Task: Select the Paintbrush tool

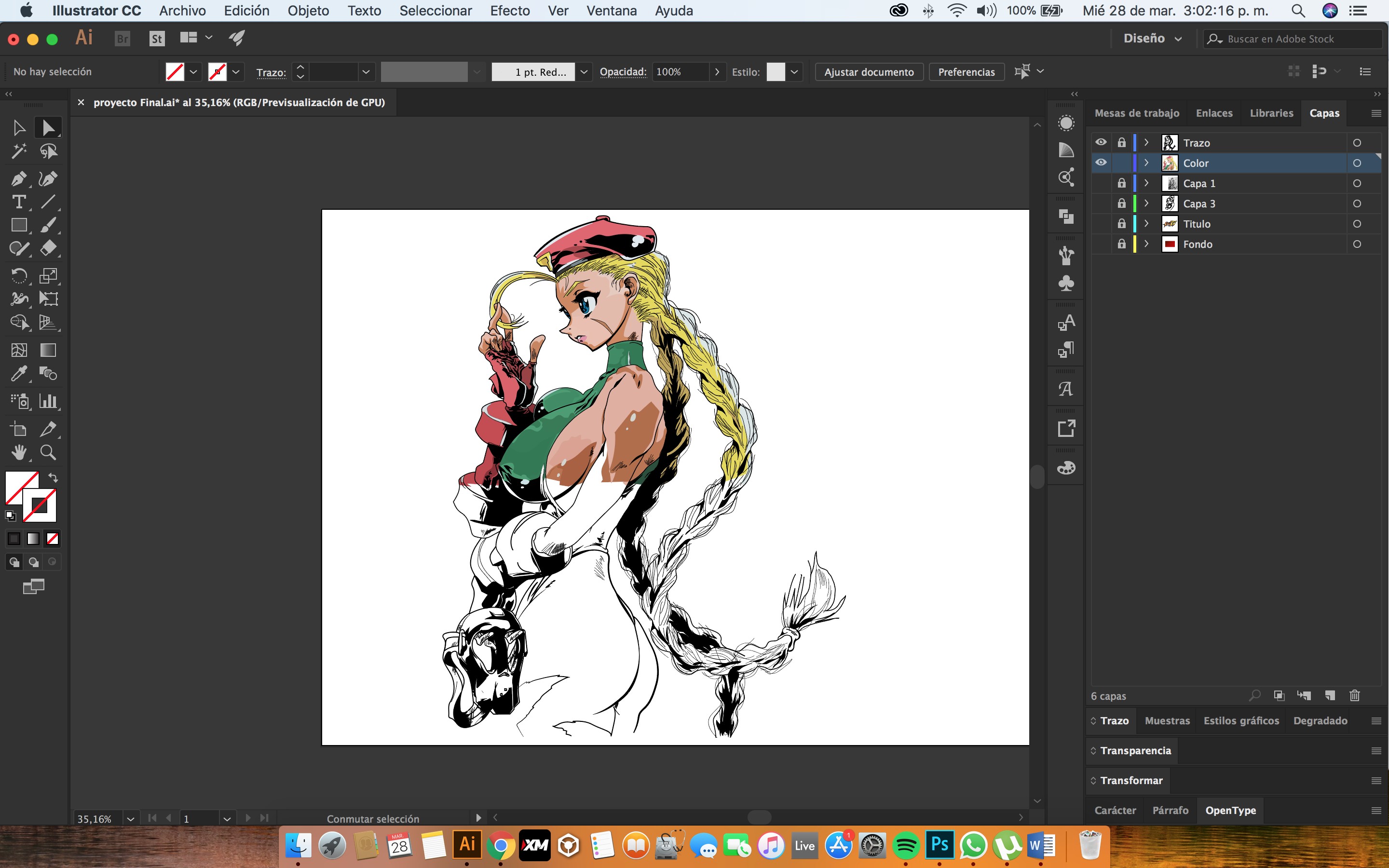Action: [48, 225]
